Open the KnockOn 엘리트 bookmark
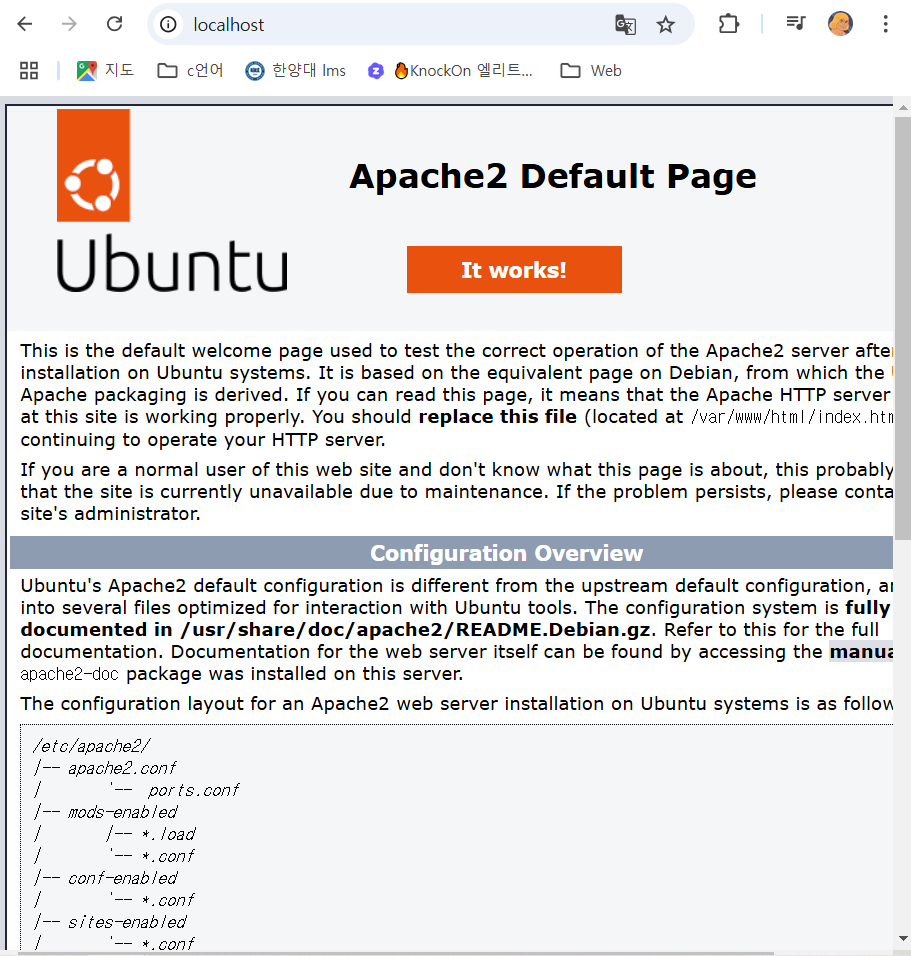This screenshot has height=956, width=911. [x=450, y=71]
